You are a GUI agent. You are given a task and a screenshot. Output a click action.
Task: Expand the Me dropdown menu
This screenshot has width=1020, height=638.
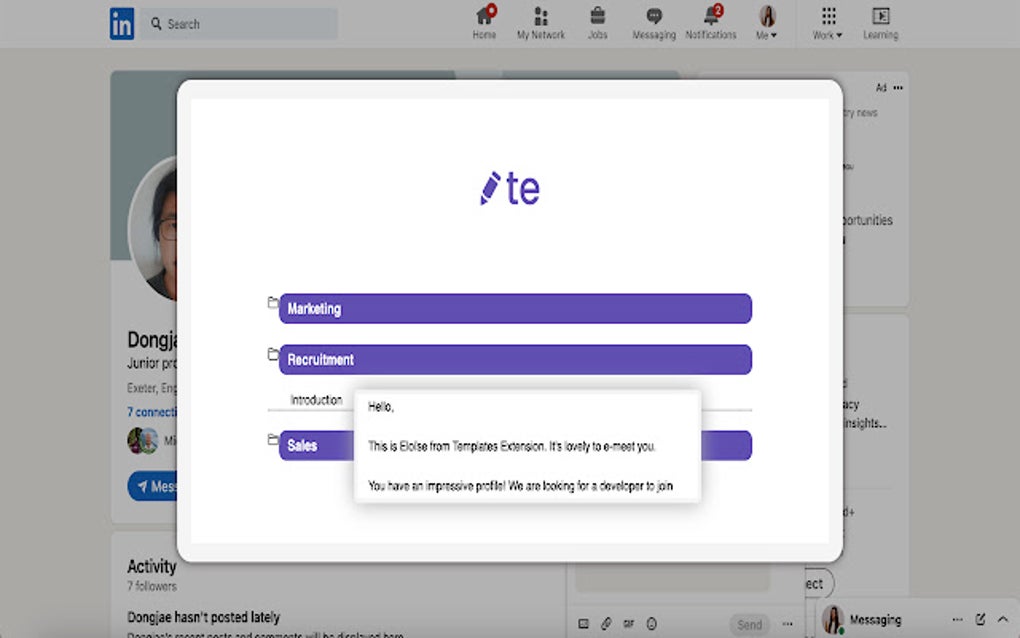pyautogui.click(x=767, y=22)
